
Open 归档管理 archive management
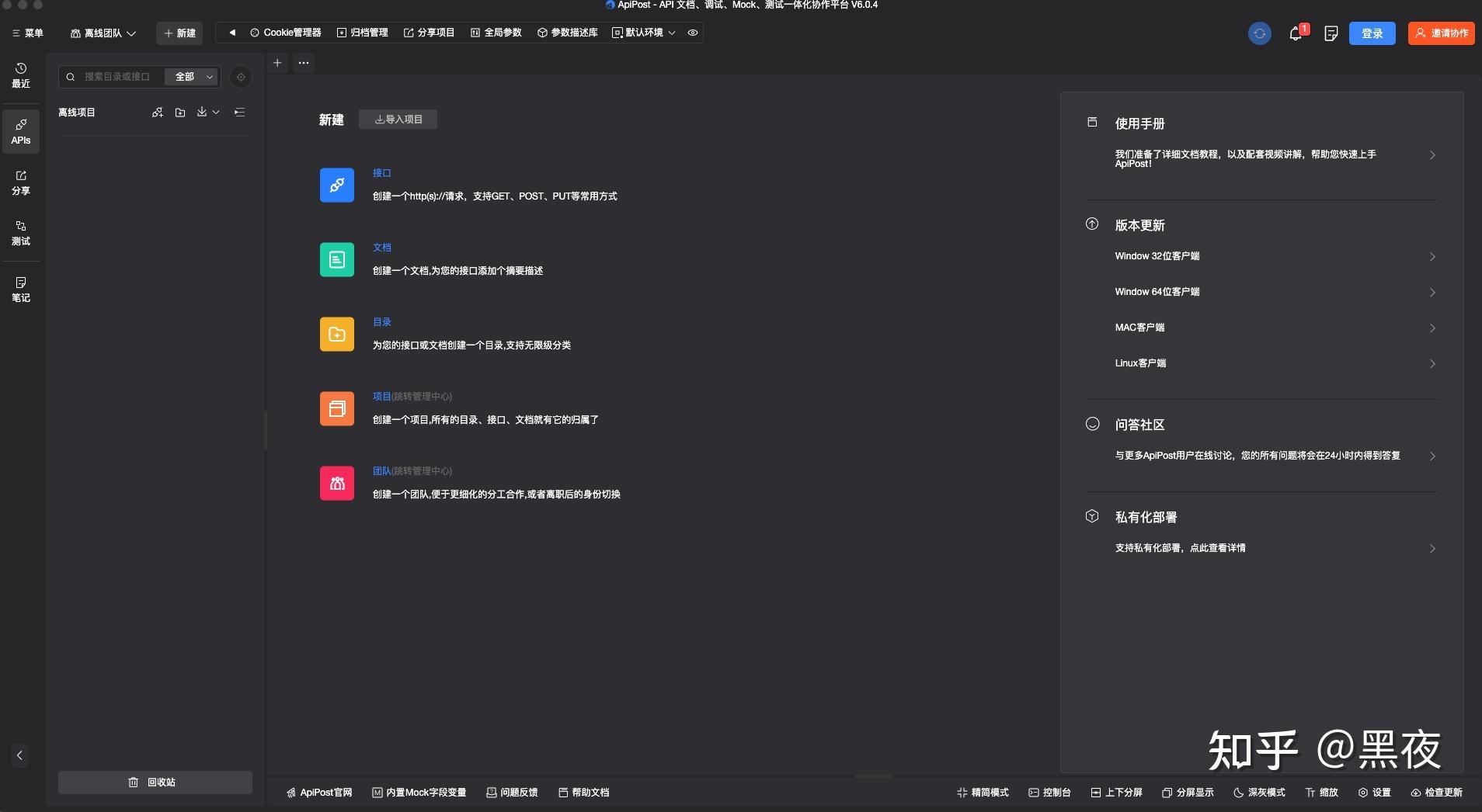coord(363,33)
